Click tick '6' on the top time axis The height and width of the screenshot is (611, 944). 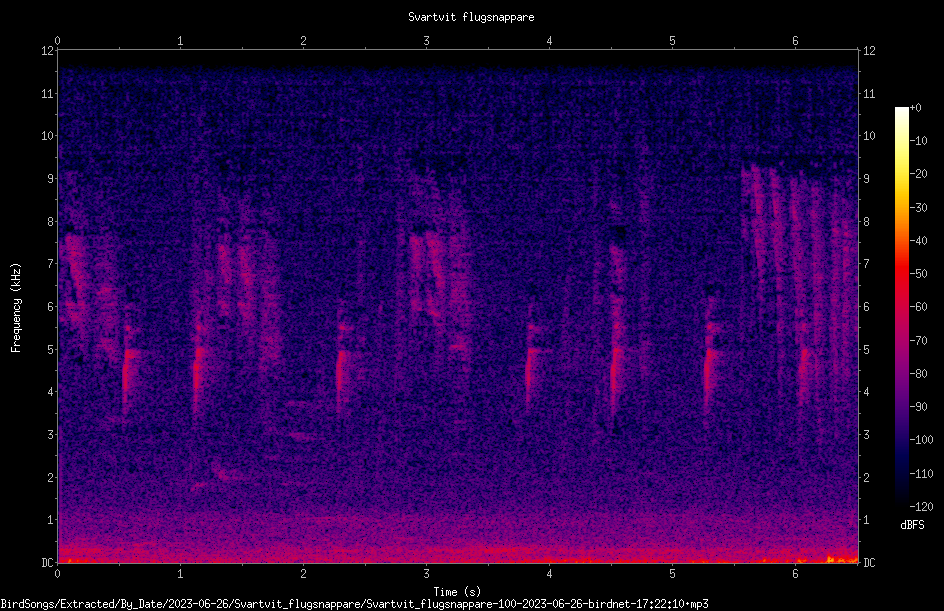795,41
